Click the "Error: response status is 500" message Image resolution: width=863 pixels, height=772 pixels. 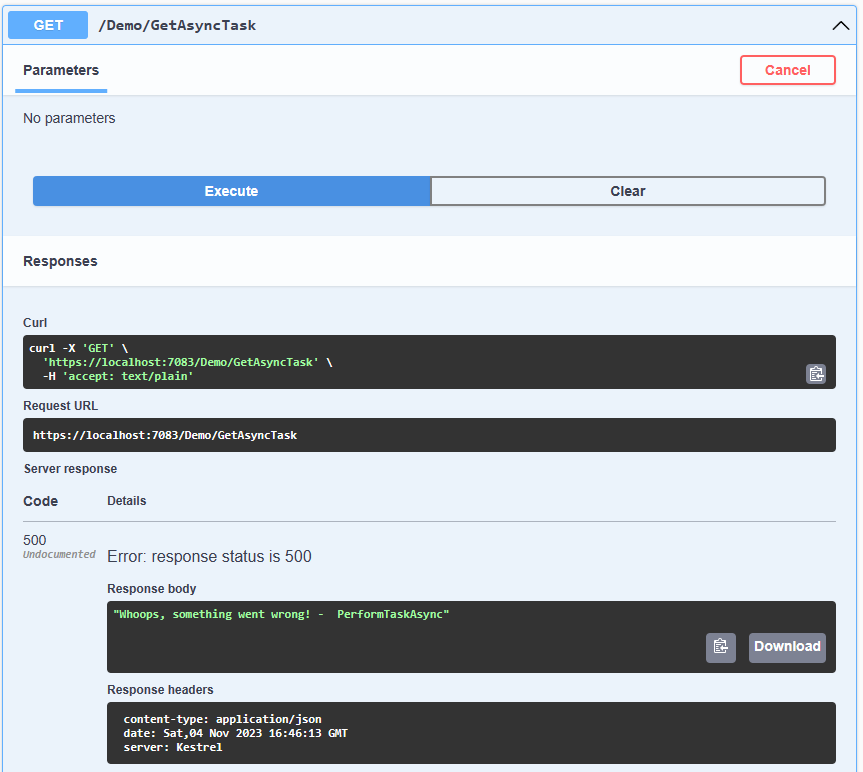209,556
